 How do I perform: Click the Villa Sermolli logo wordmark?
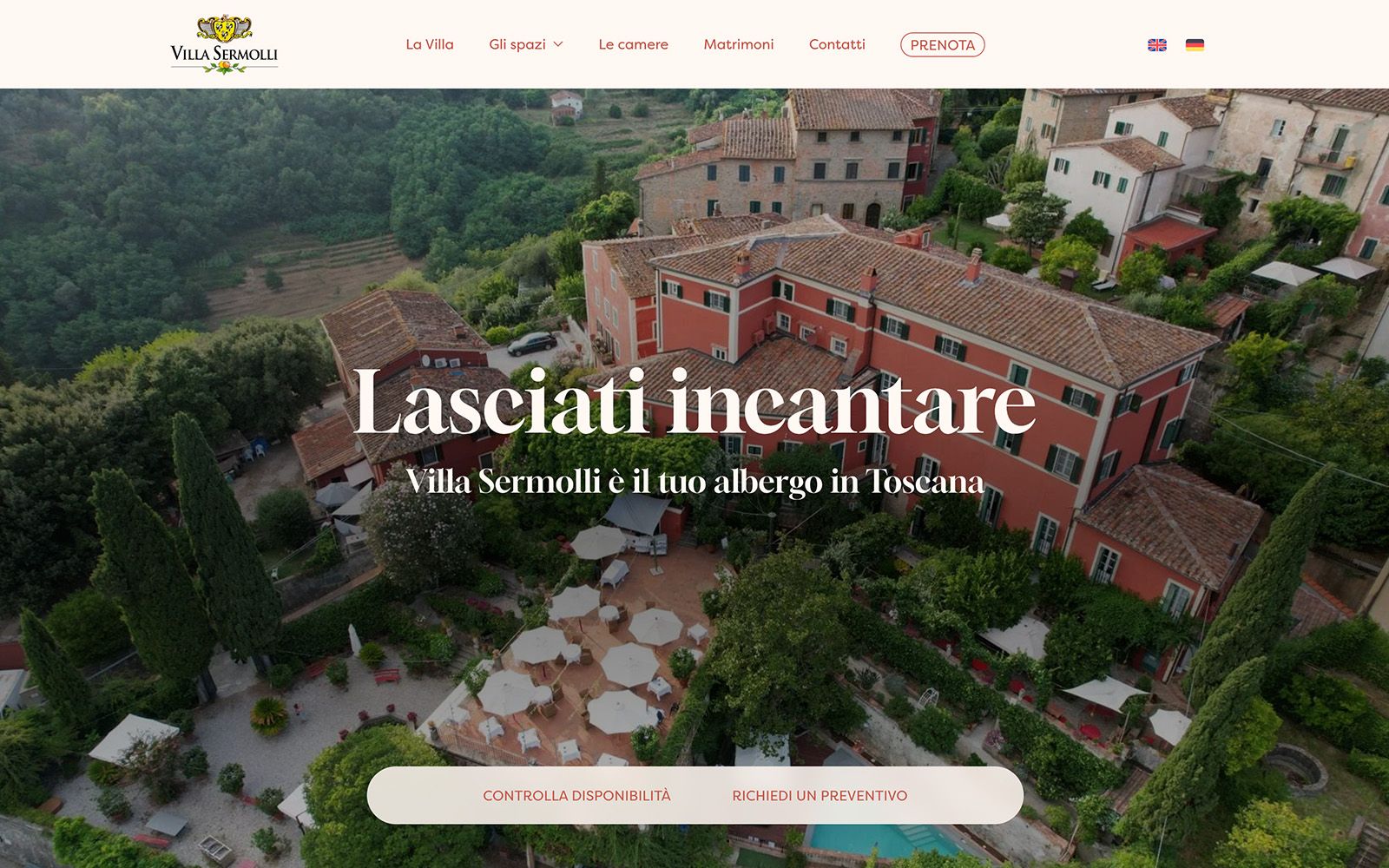point(224,54)
